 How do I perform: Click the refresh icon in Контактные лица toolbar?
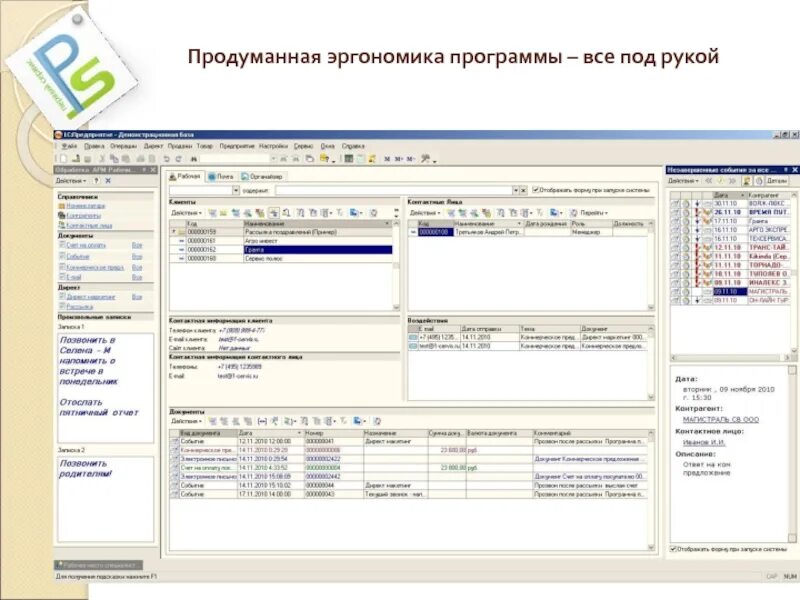pos(573,213)
